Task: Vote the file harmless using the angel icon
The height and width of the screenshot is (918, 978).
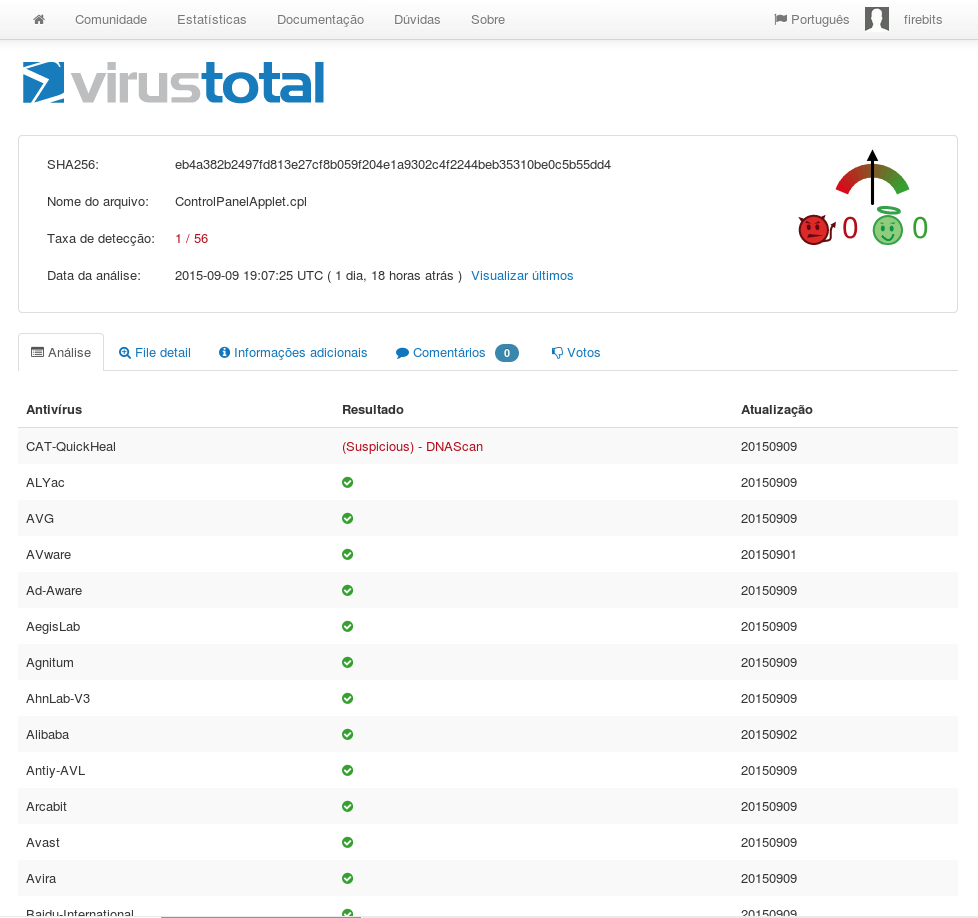Action: [x=889, y=228]
